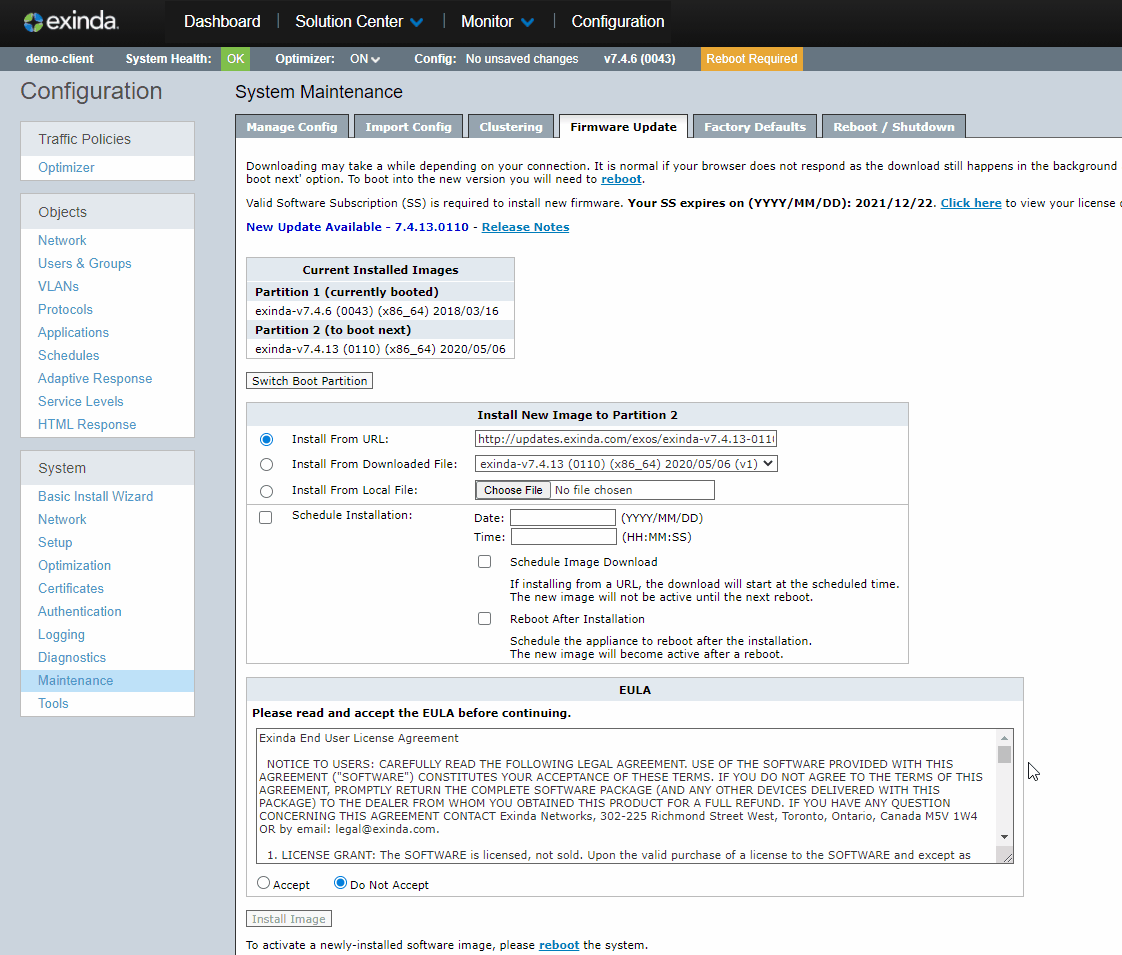Go to Schedules in the sidebar
Image resolution: width=1122 pixels, height=955 pixels.
pos(69,356)
